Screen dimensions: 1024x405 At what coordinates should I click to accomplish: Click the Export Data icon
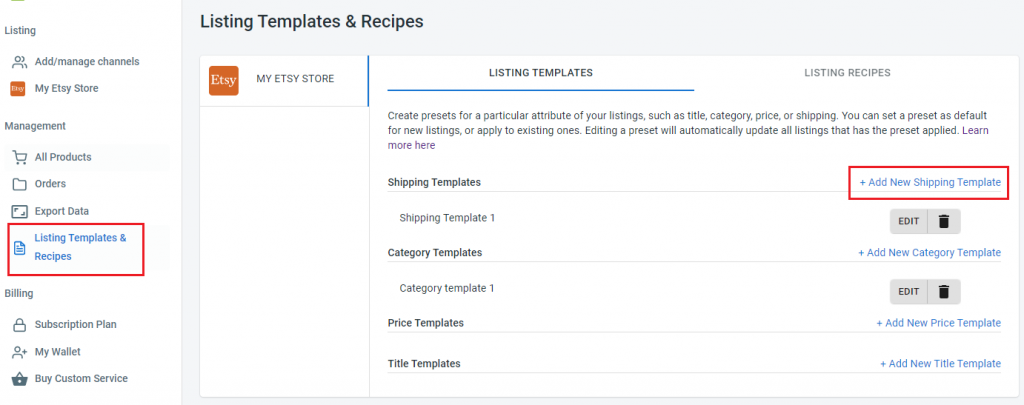[x=19, y=211]
